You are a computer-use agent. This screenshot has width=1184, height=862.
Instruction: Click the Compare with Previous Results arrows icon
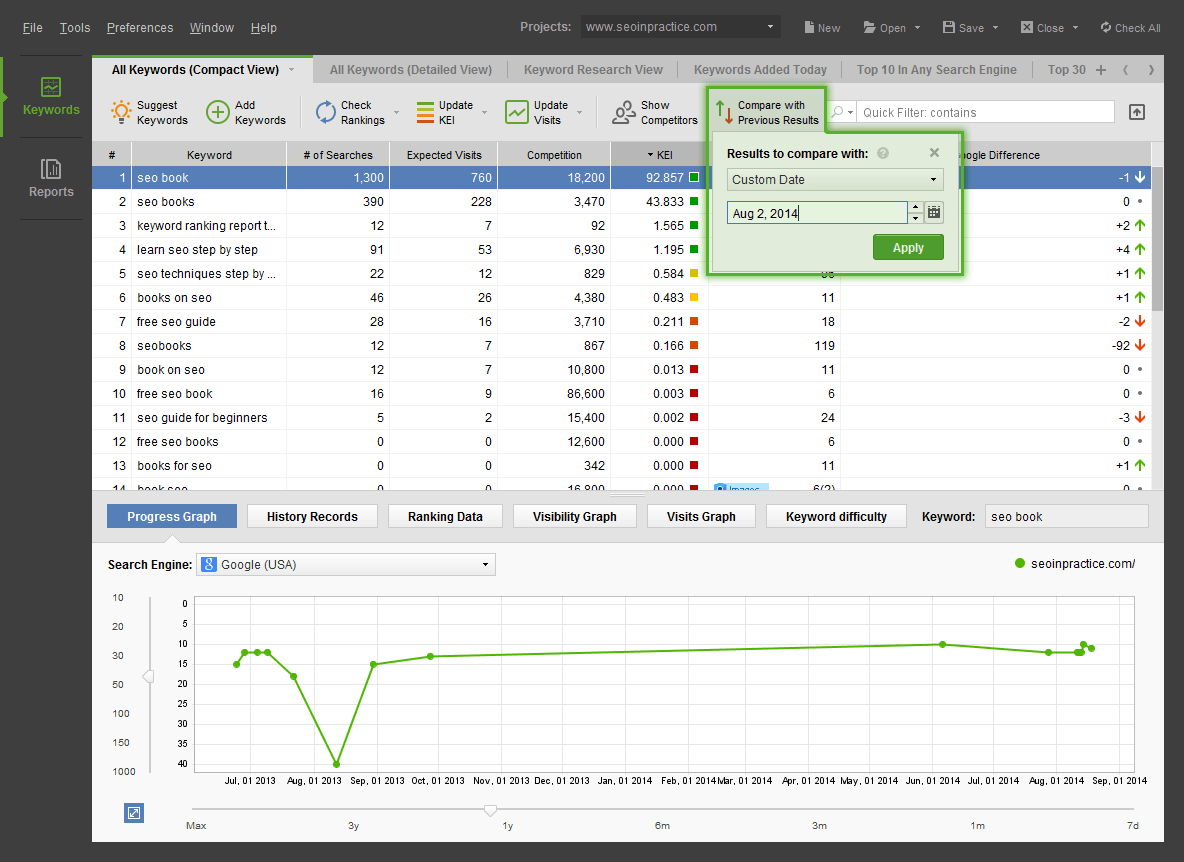coord(724,112)
